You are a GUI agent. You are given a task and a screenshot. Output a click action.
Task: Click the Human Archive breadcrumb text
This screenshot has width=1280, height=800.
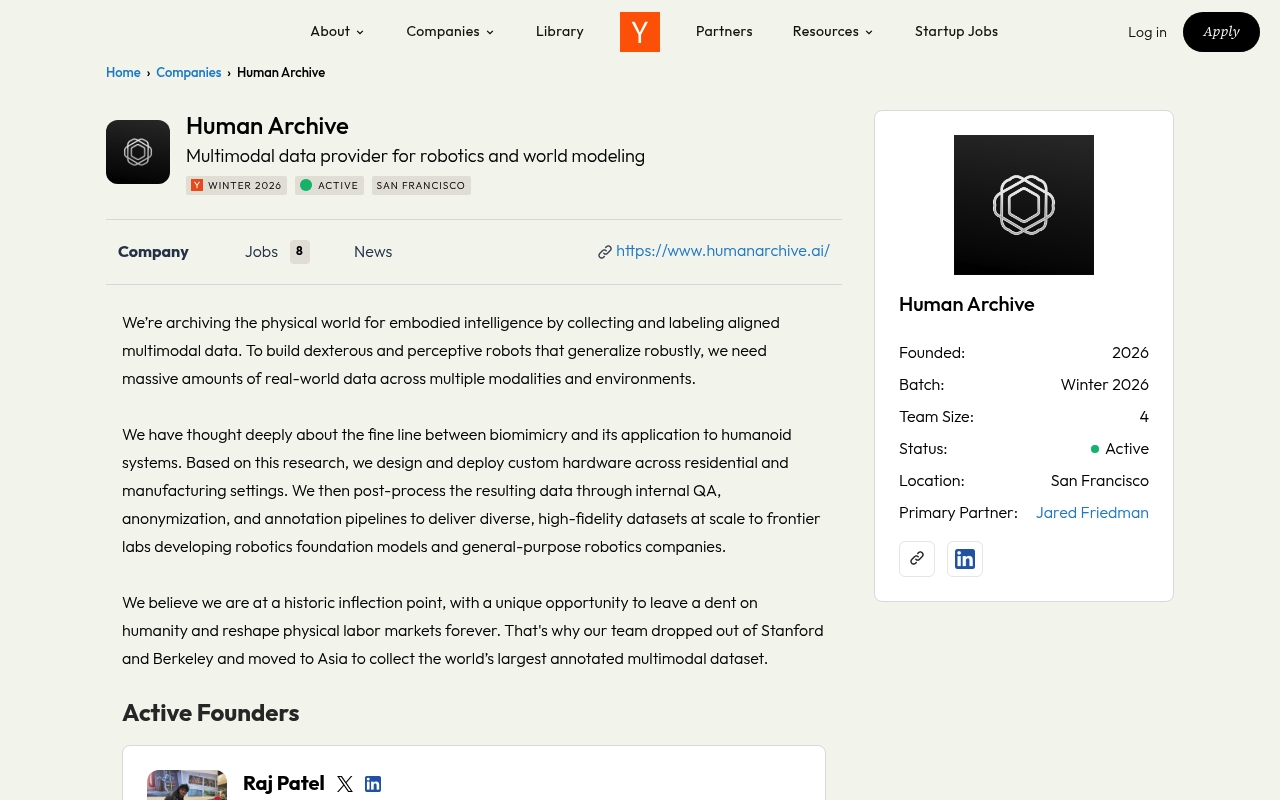coord(281,72)
